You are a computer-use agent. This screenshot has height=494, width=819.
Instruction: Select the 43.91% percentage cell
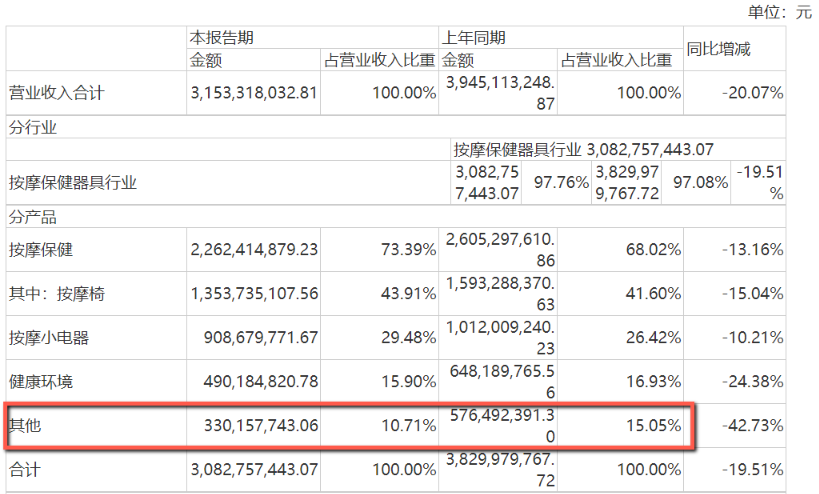(408, 293)
